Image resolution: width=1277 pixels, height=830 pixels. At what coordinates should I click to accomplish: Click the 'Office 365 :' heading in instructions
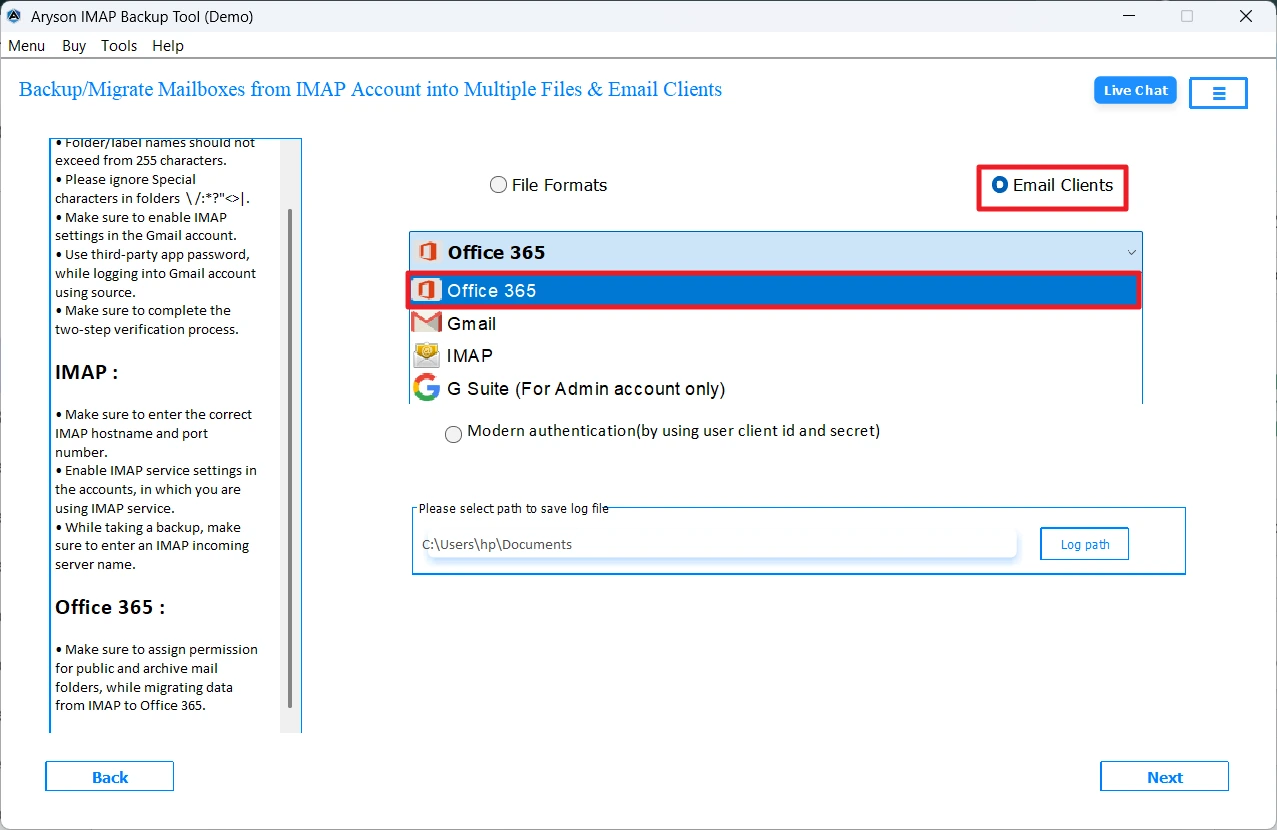110,607
